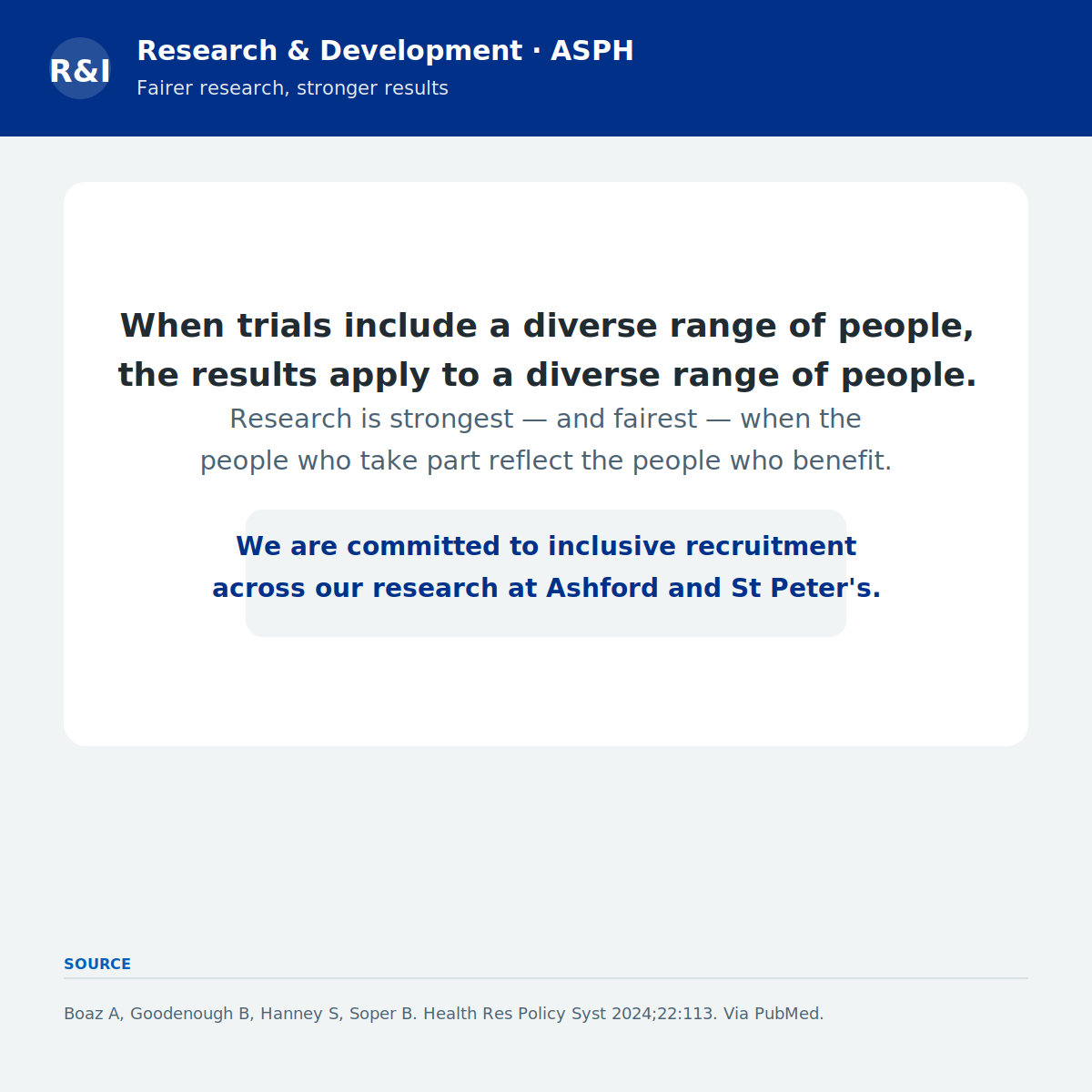Click the R&I round logo badge
The width and height of the screenshot is (1092, 1092).
[80, 68]
